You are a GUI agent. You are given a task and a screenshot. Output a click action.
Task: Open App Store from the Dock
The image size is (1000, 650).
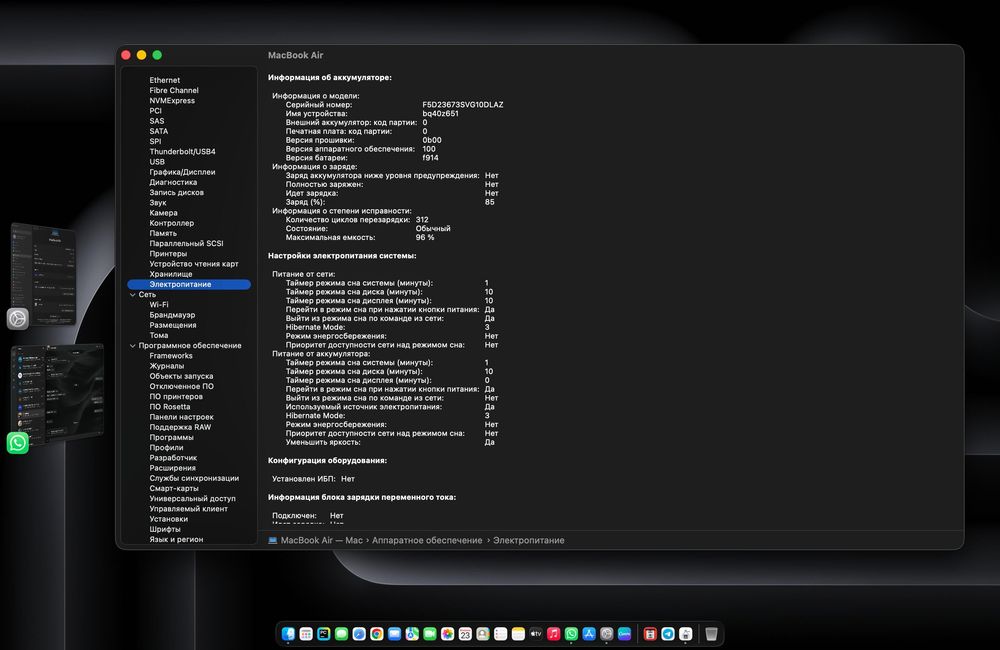(x=589, y=633)
